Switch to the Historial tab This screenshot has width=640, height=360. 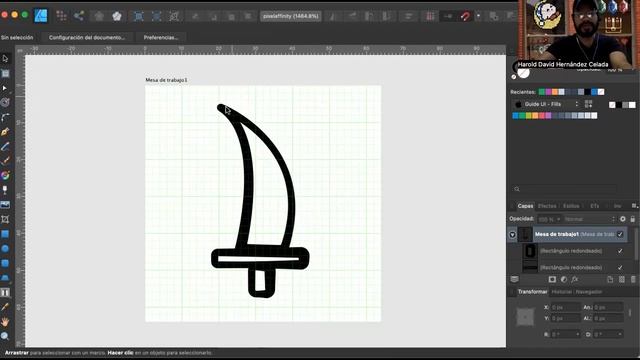pyautogui.click(x=562, y=292)
